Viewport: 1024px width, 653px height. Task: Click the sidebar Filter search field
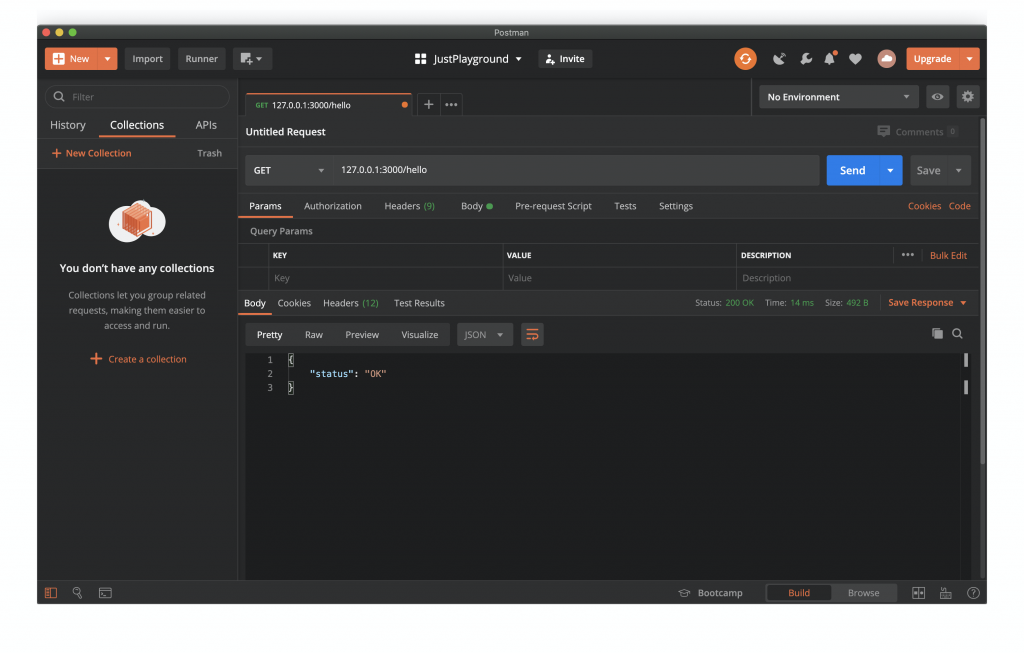[137, 97]
